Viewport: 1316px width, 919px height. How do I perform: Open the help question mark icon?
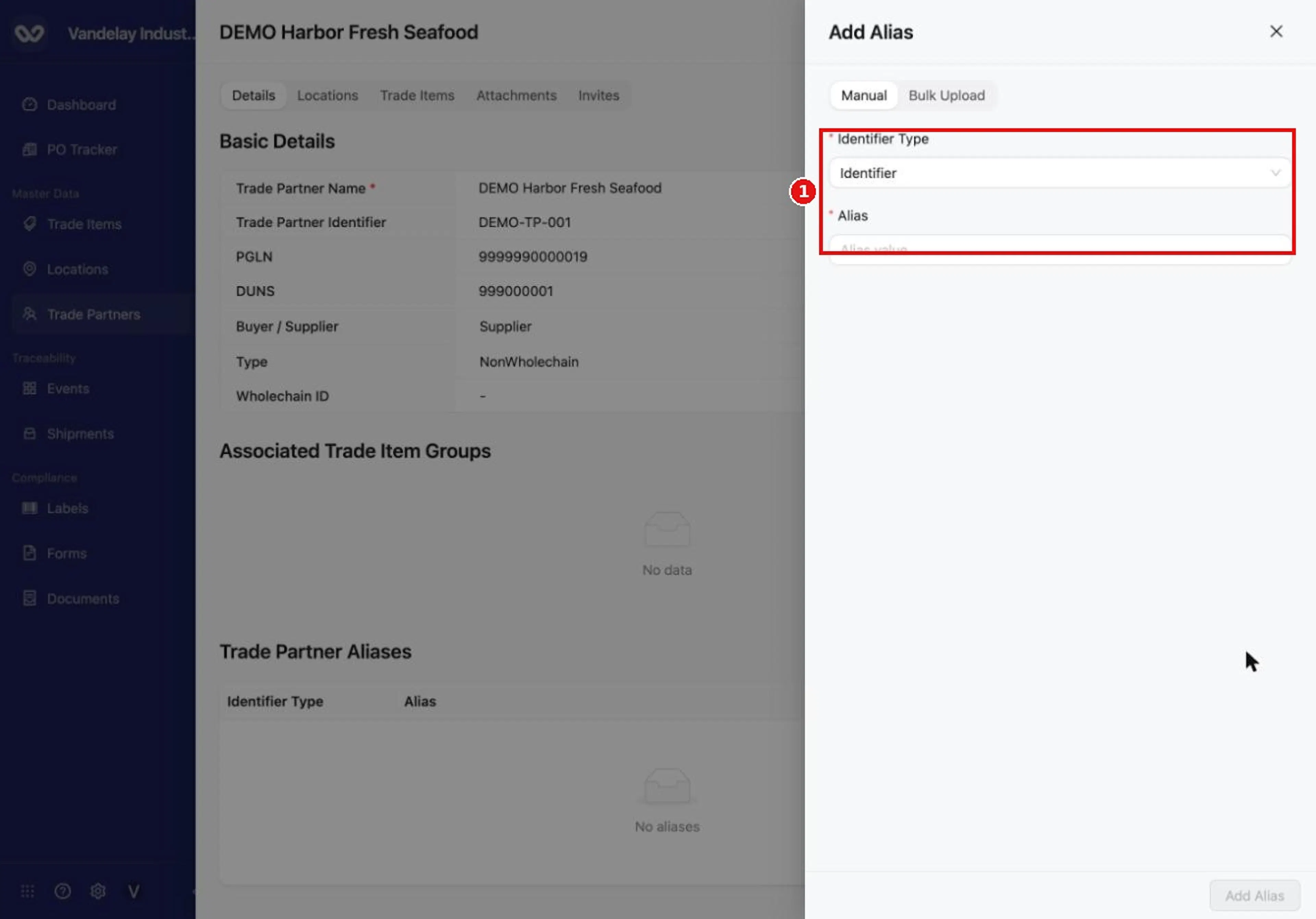(62, 891)
